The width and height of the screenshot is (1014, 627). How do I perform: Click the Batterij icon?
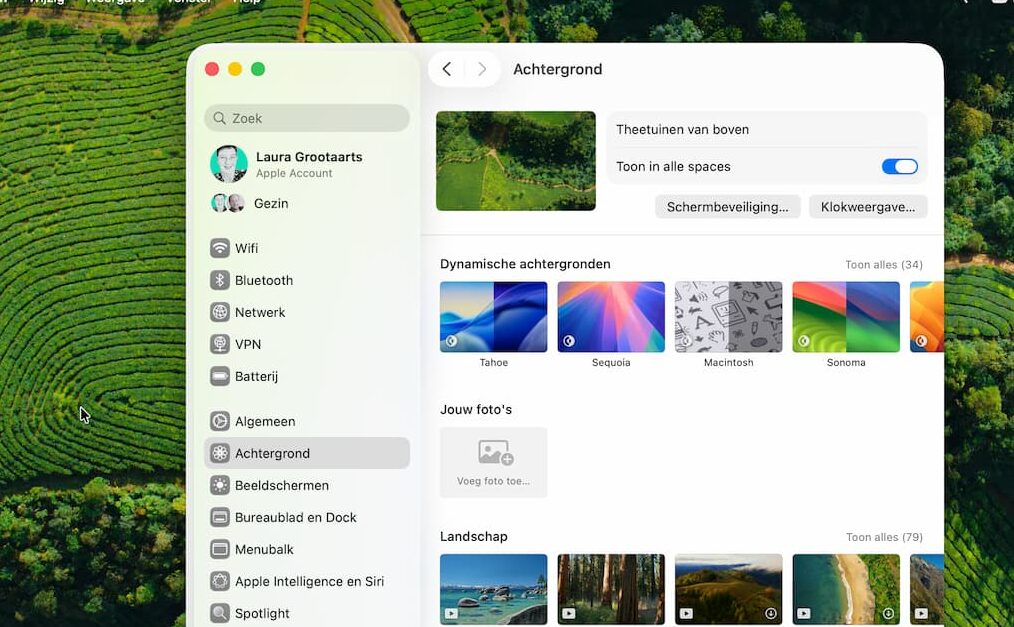click(x=220, y=376)
